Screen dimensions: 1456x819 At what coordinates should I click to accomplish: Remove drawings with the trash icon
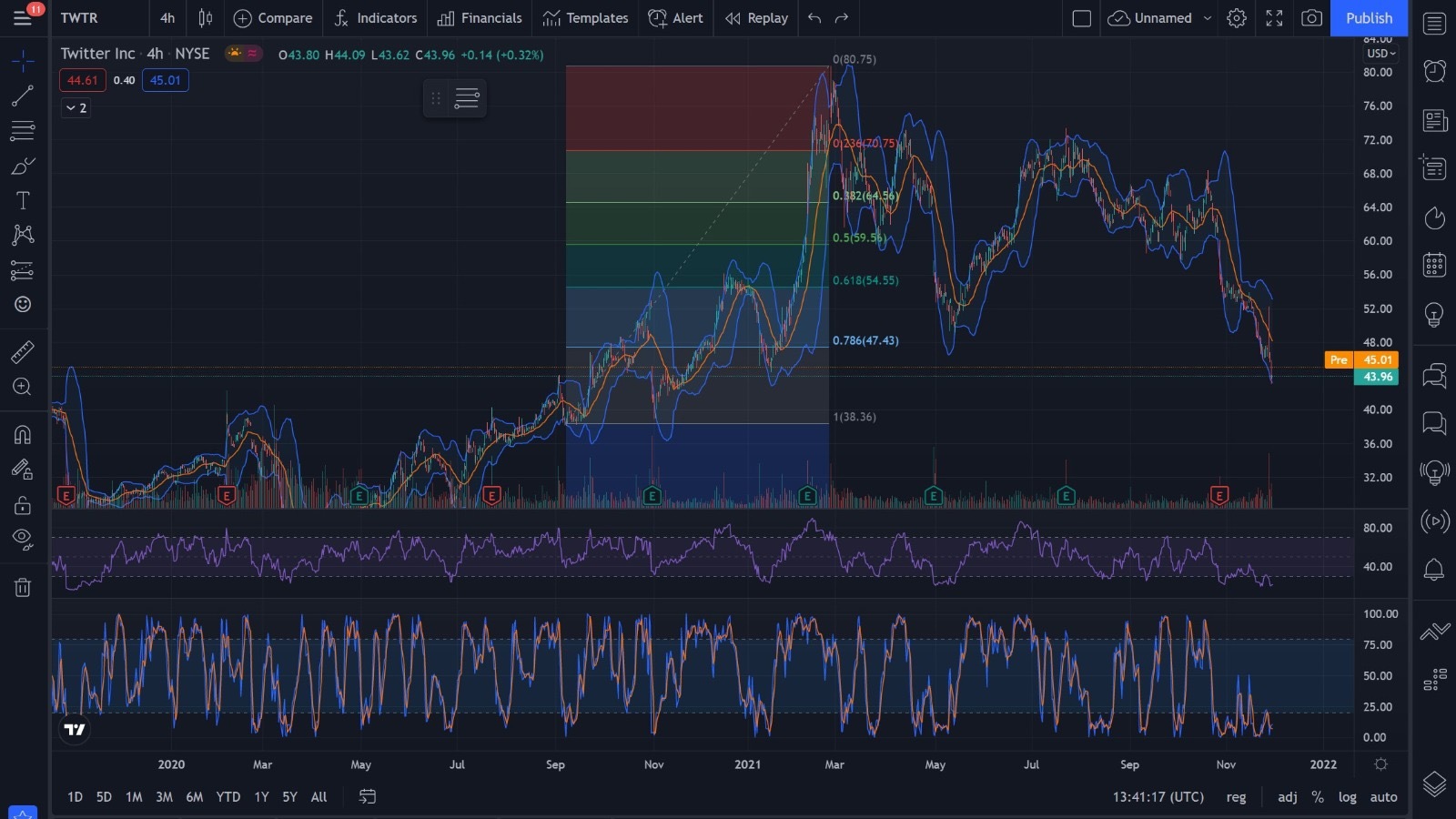pos(23,587)
